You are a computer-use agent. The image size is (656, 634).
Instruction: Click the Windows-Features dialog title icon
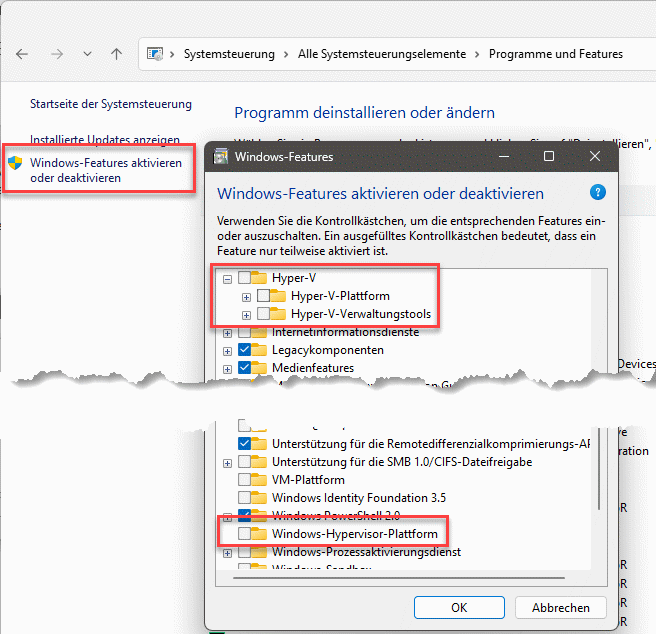click(x=221, y=157)
